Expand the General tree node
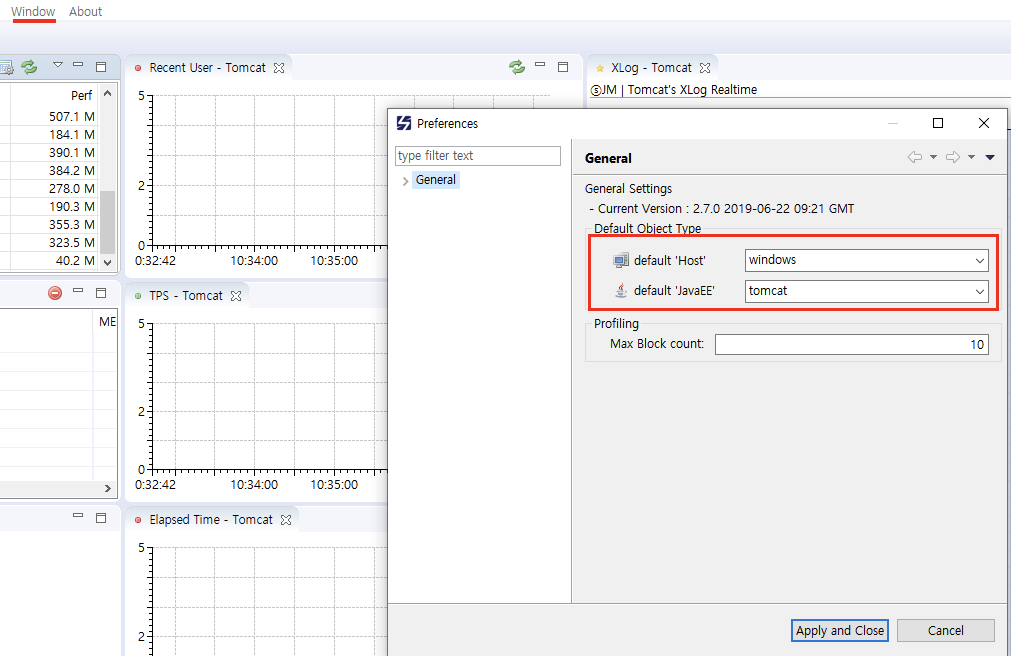Screen dimensions: 1011x656 coord(405,181)
